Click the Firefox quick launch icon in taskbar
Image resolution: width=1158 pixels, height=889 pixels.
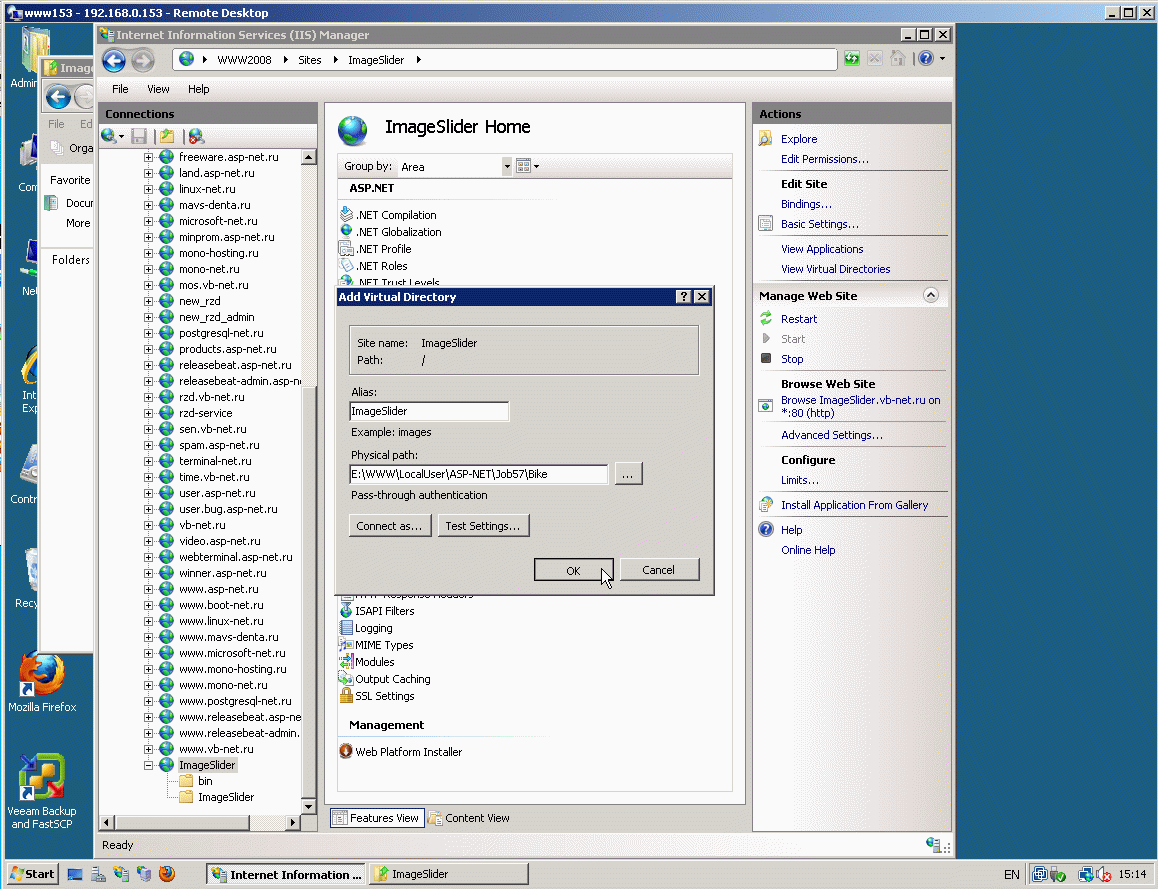(x=168, y=874)
